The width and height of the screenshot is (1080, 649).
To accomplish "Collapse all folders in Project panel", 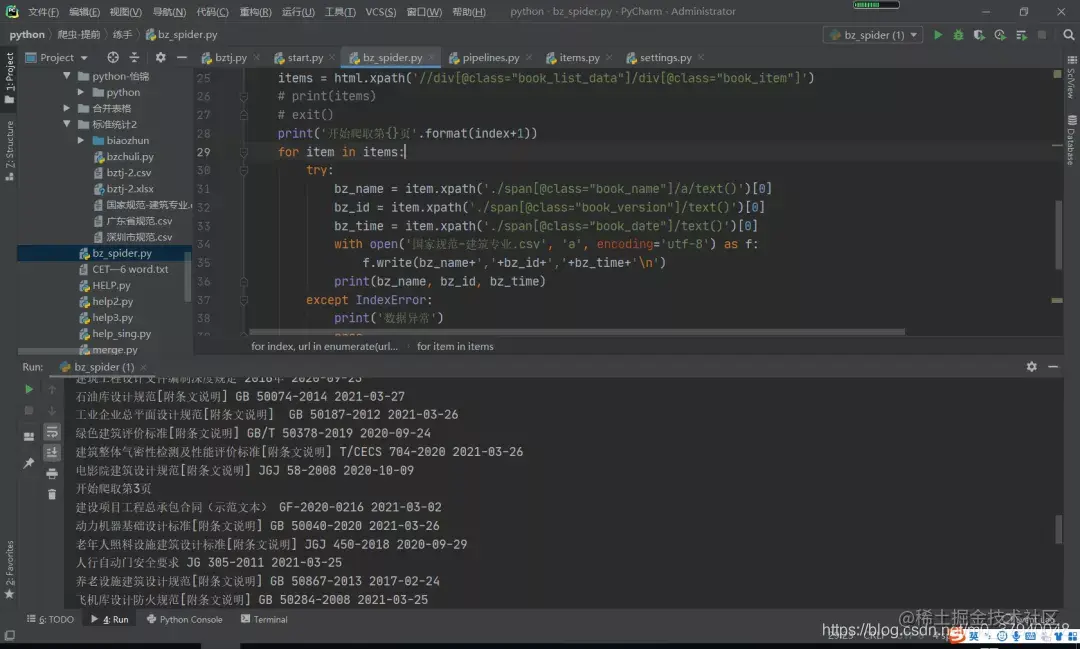I will pyautogui.click(x=134, y=57).
